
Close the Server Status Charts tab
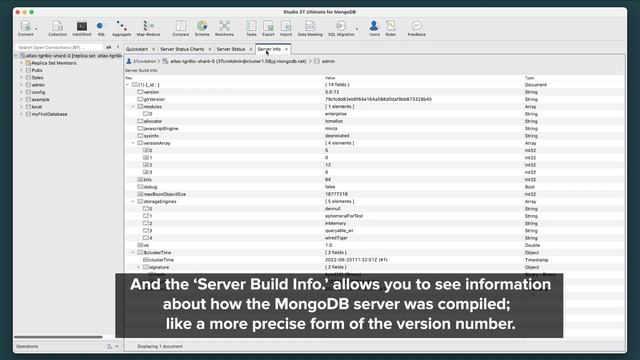[x=210, y=49]
